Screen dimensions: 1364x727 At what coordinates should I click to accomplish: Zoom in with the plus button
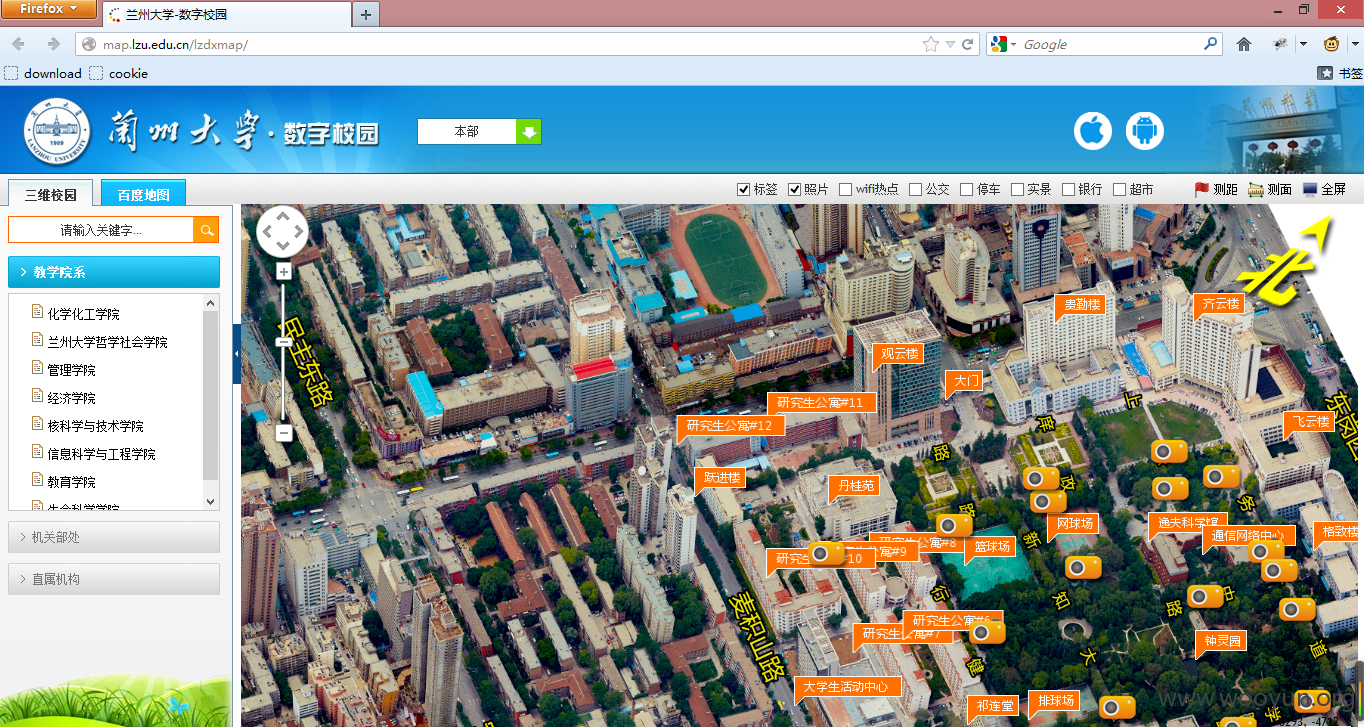click(284, 272)
